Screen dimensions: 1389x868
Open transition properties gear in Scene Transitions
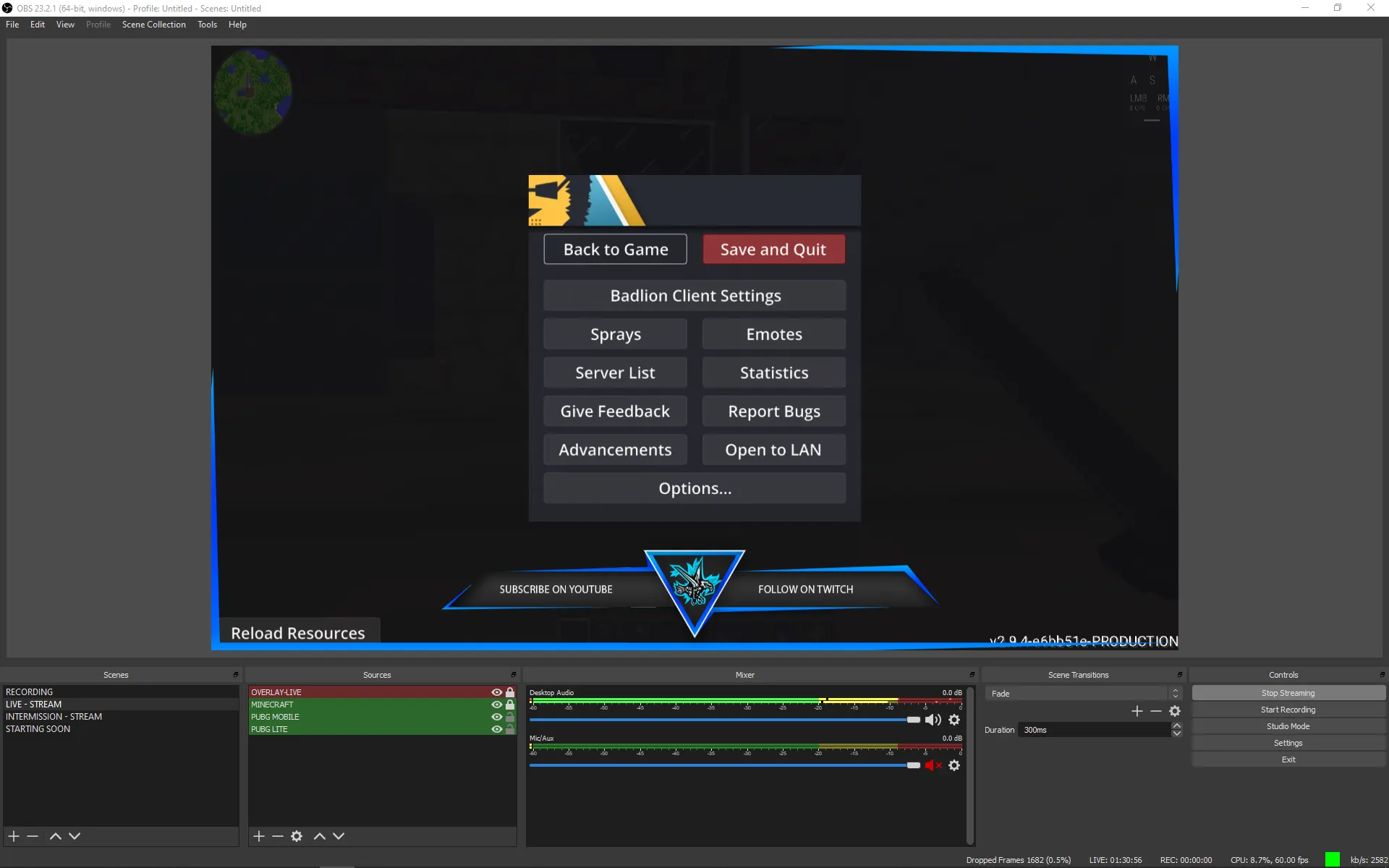[x=1175, y=711]
